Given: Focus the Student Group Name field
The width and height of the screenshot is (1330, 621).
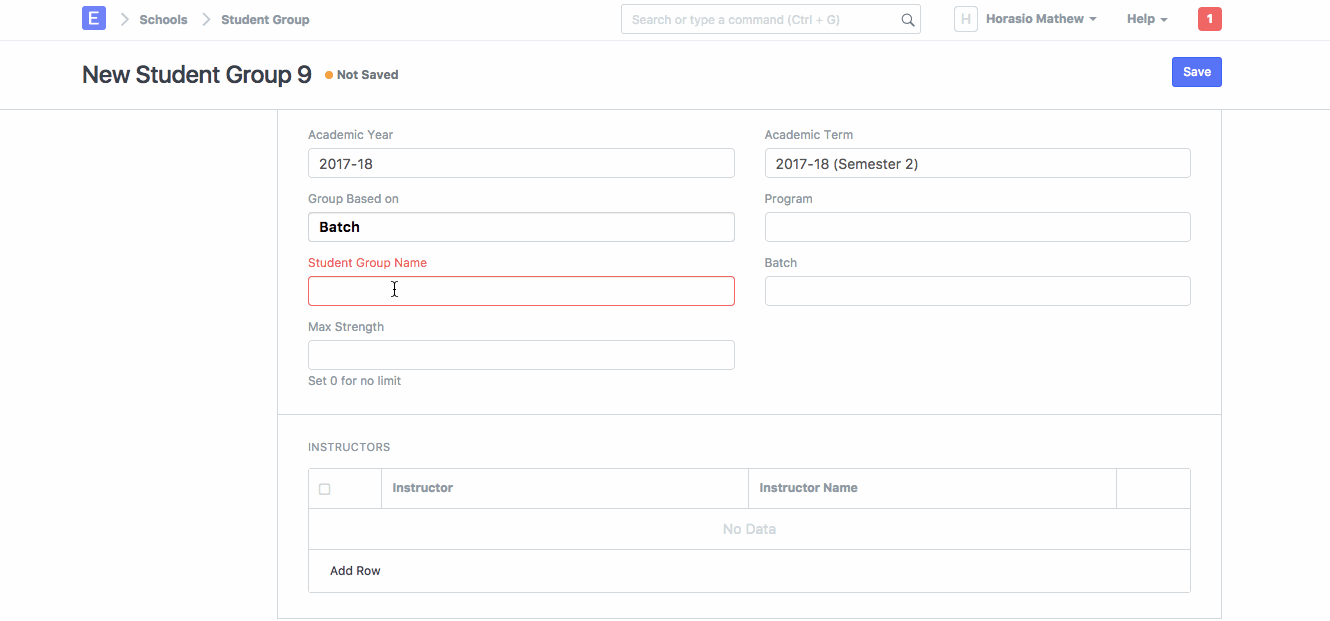Looking at the screenshot, I should point(521,291).
